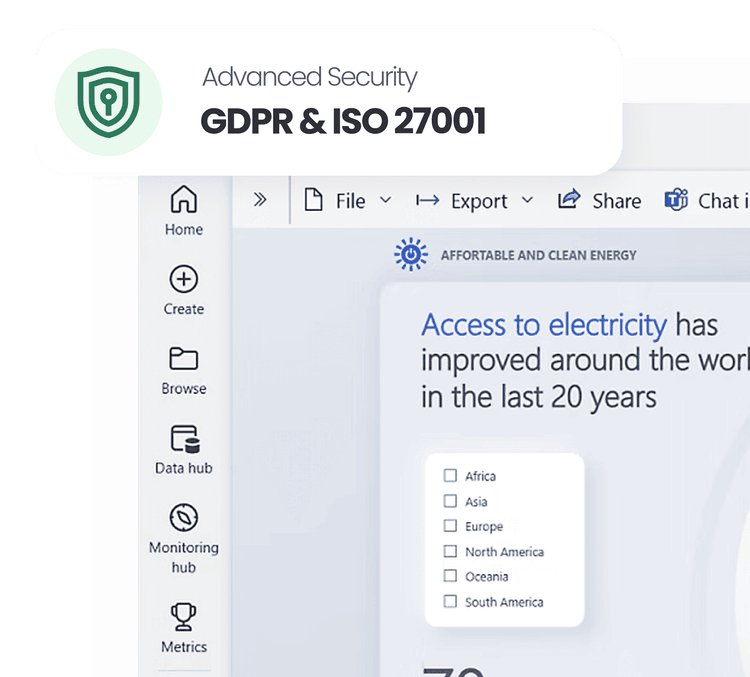Open the Monitoring hub icon
This screenshot has height=677, width=750.
point(184,518)
